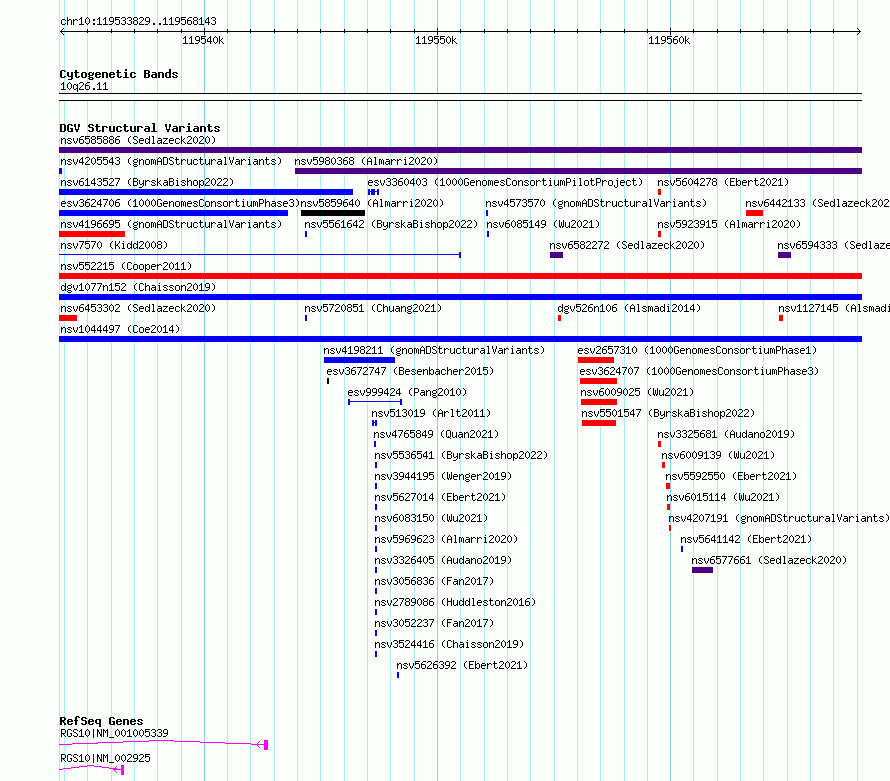Select the blue esv3624706 variant bar
The height and width of the screenshot is (781, 890).
pyautogui.click(x=173, y=213)
